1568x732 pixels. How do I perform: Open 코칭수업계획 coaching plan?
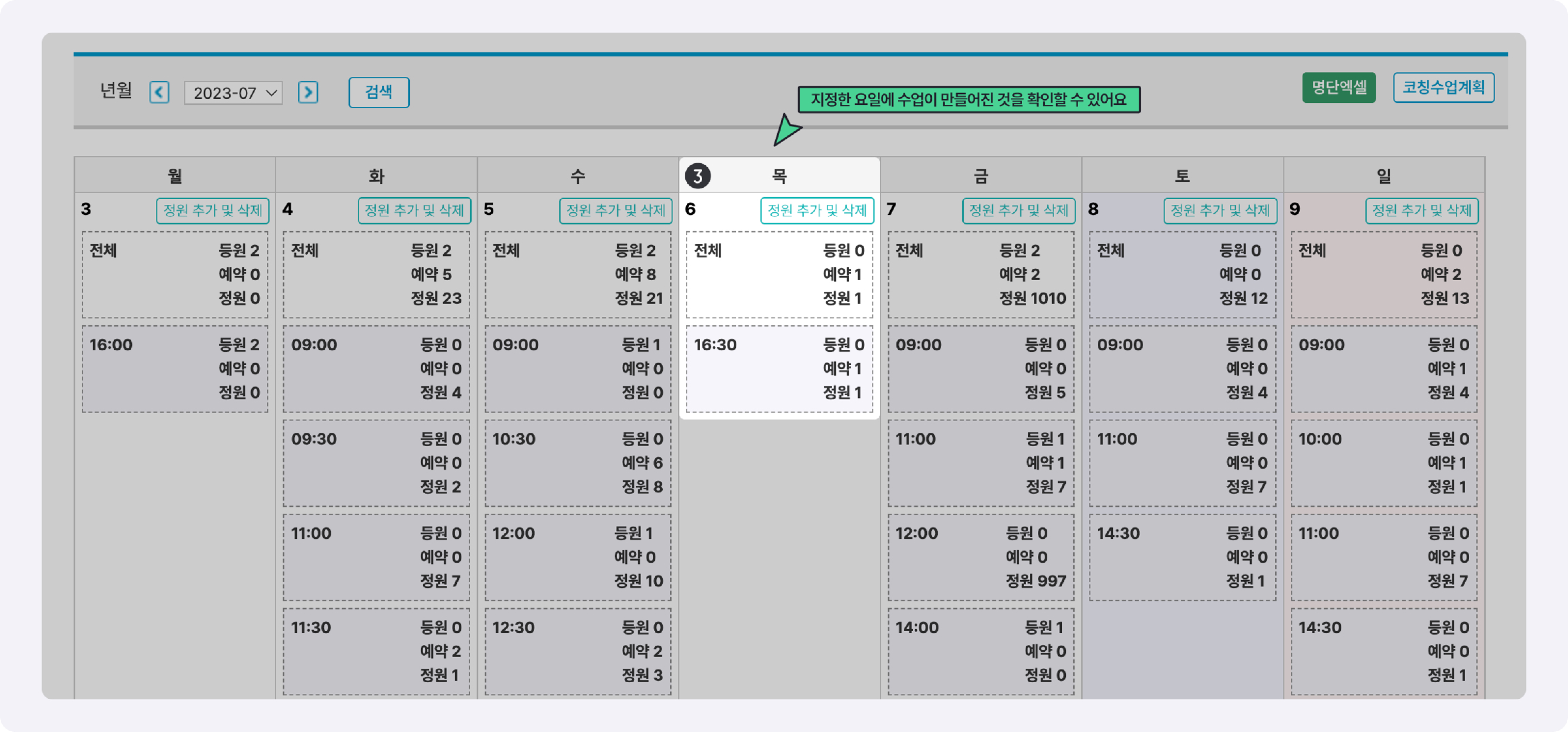click(x=1443, y=88)
